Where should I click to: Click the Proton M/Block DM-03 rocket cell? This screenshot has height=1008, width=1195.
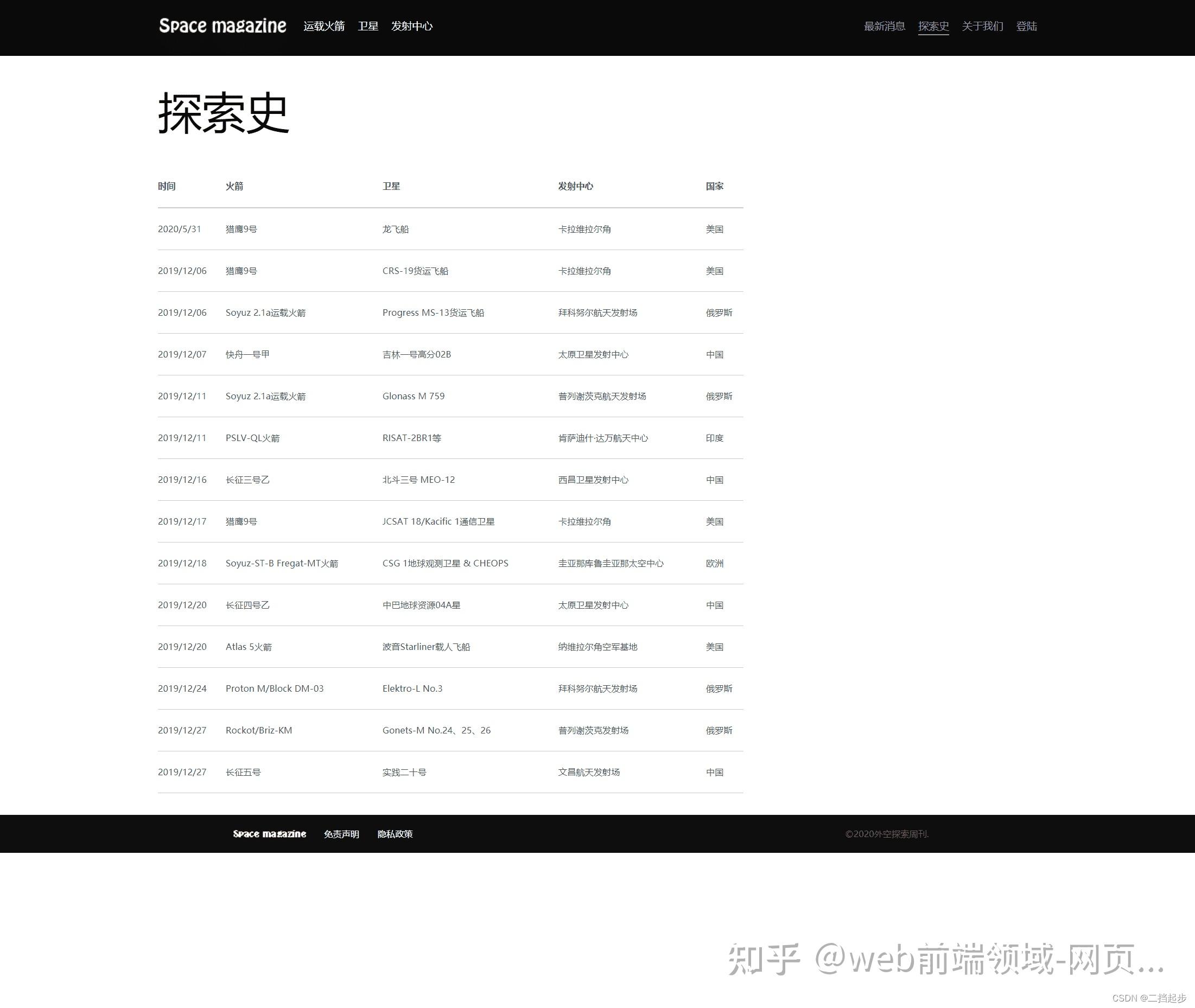tap(274, 688)
